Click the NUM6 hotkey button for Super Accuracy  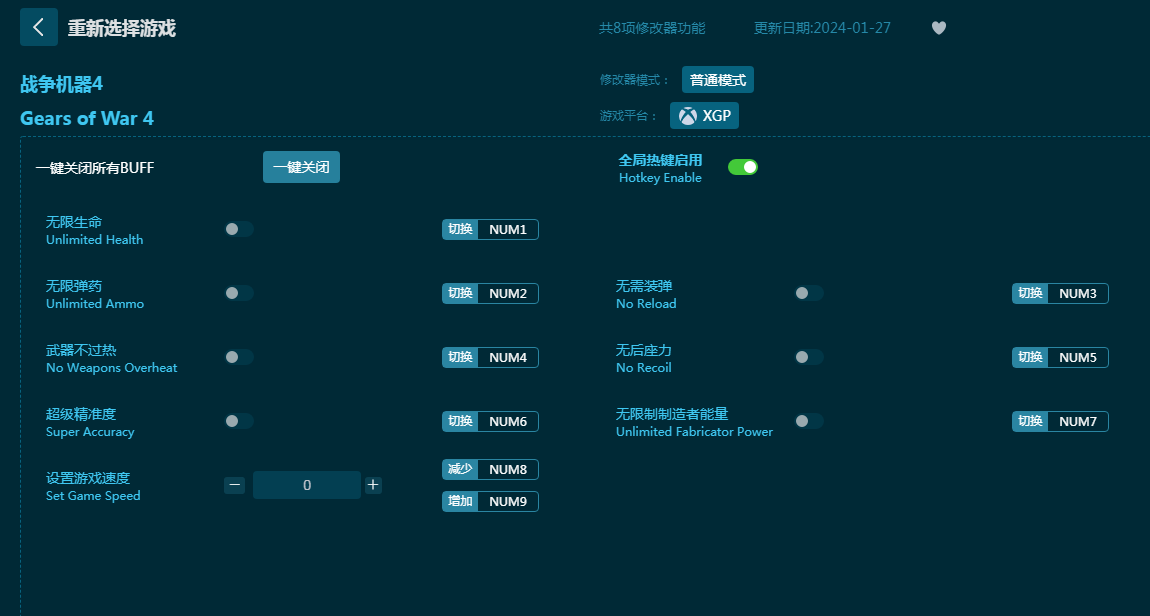point(490,422)
